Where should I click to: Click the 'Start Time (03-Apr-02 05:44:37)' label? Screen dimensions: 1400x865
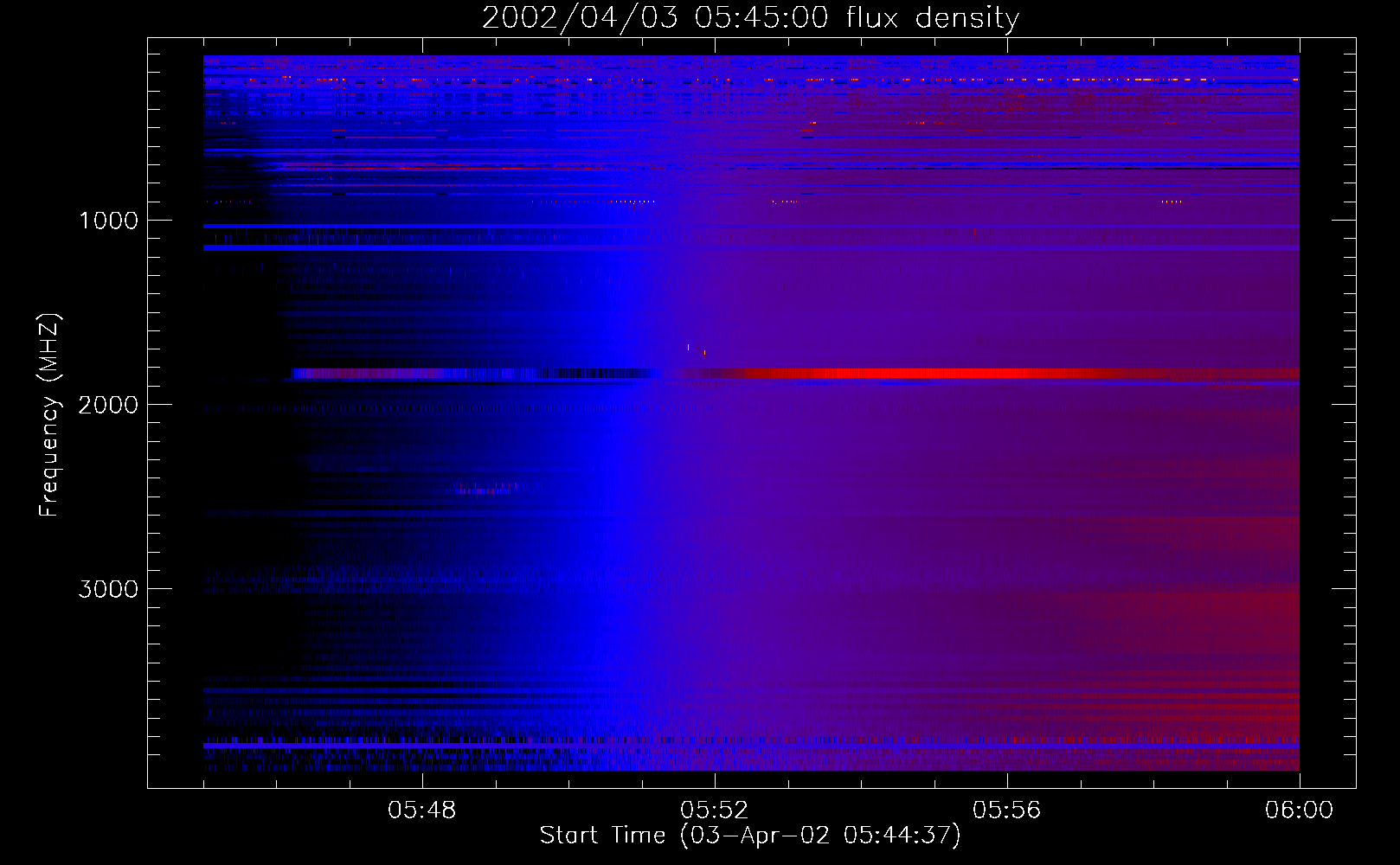pyautogui.click(x=750, y=836)
